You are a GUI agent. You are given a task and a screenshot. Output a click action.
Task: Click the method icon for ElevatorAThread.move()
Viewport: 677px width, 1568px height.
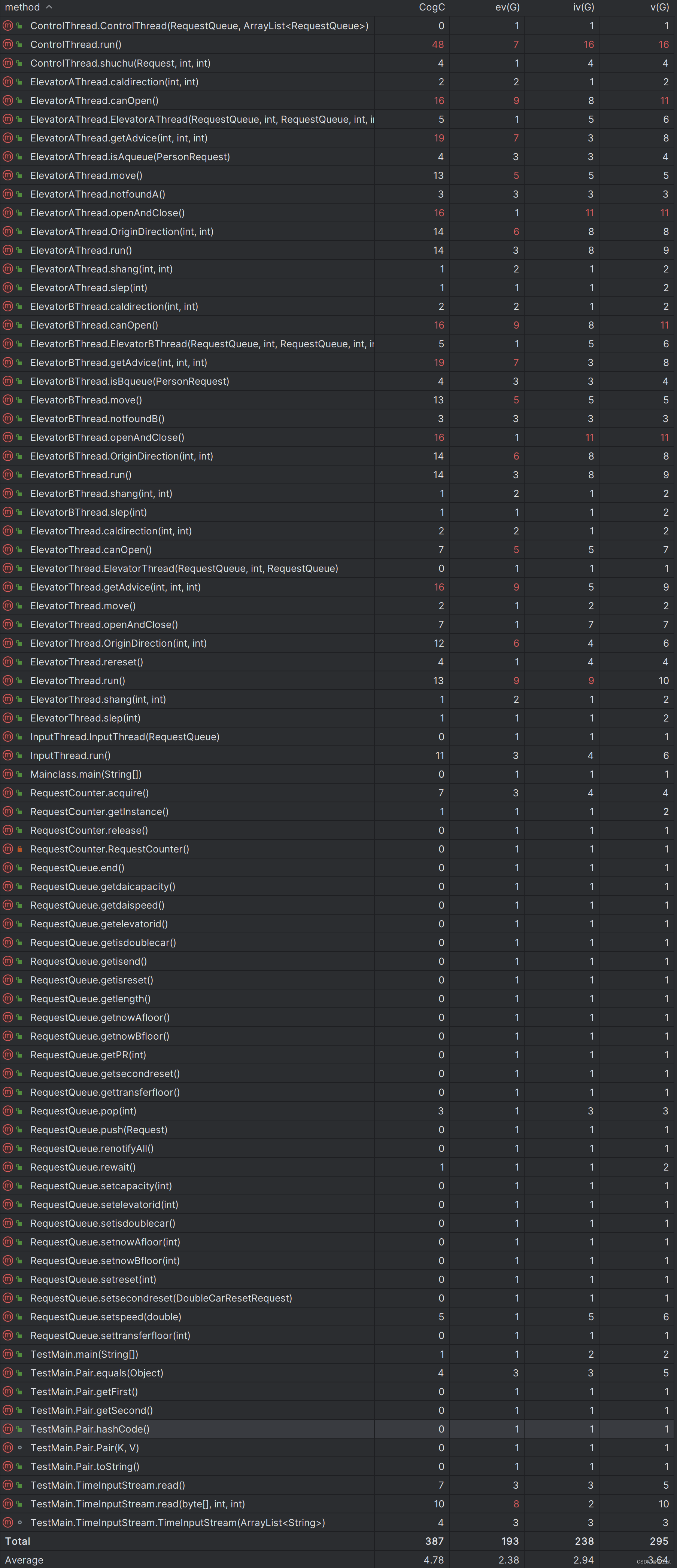coord(7,175)
